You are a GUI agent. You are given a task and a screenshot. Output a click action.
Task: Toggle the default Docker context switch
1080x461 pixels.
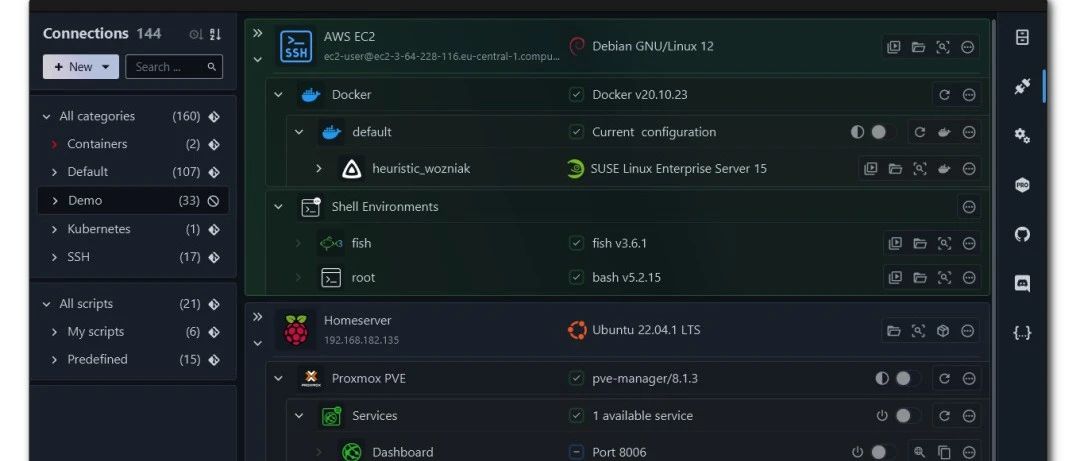884,132
